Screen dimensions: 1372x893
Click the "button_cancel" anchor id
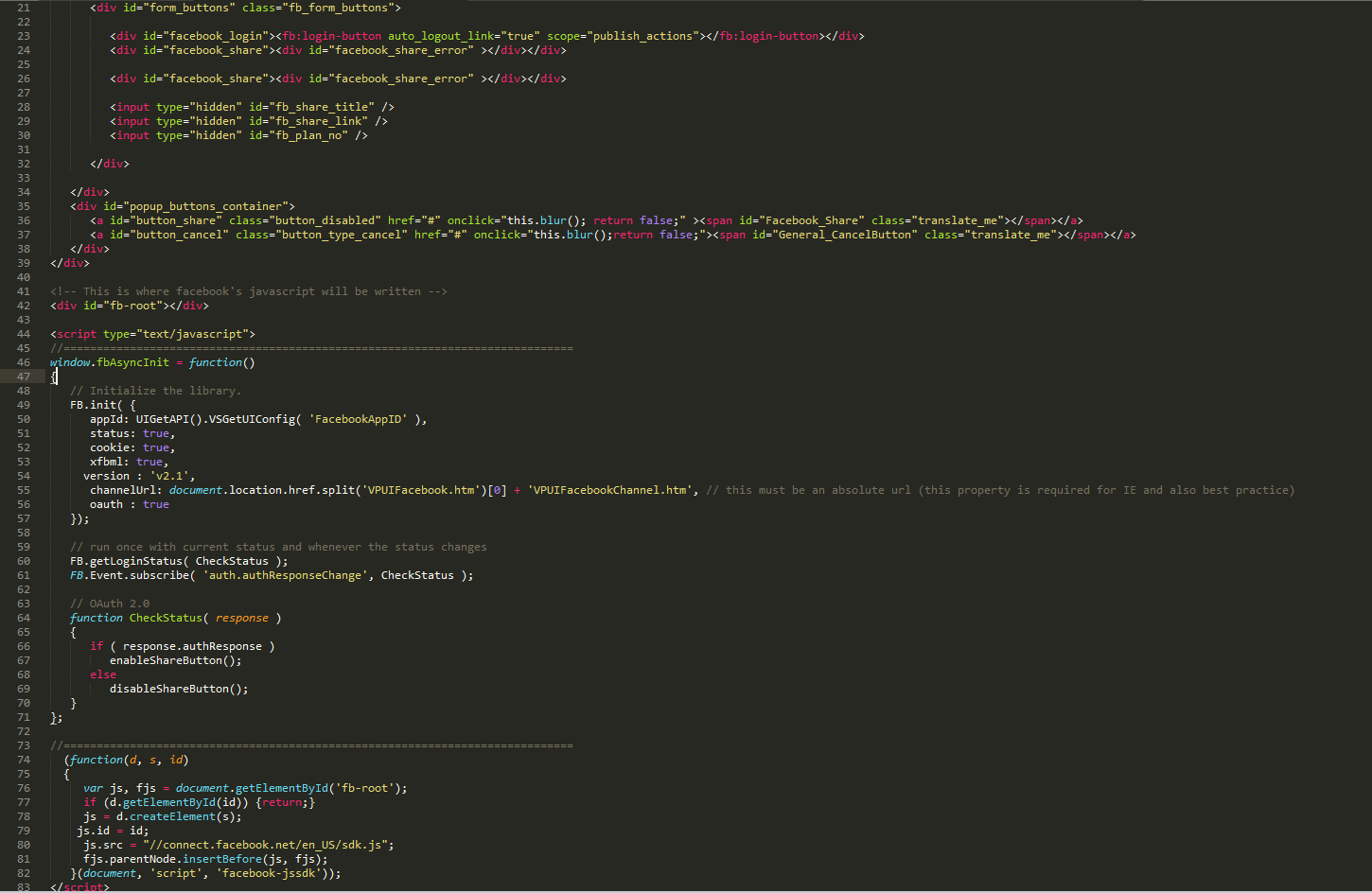click(179, 235)
